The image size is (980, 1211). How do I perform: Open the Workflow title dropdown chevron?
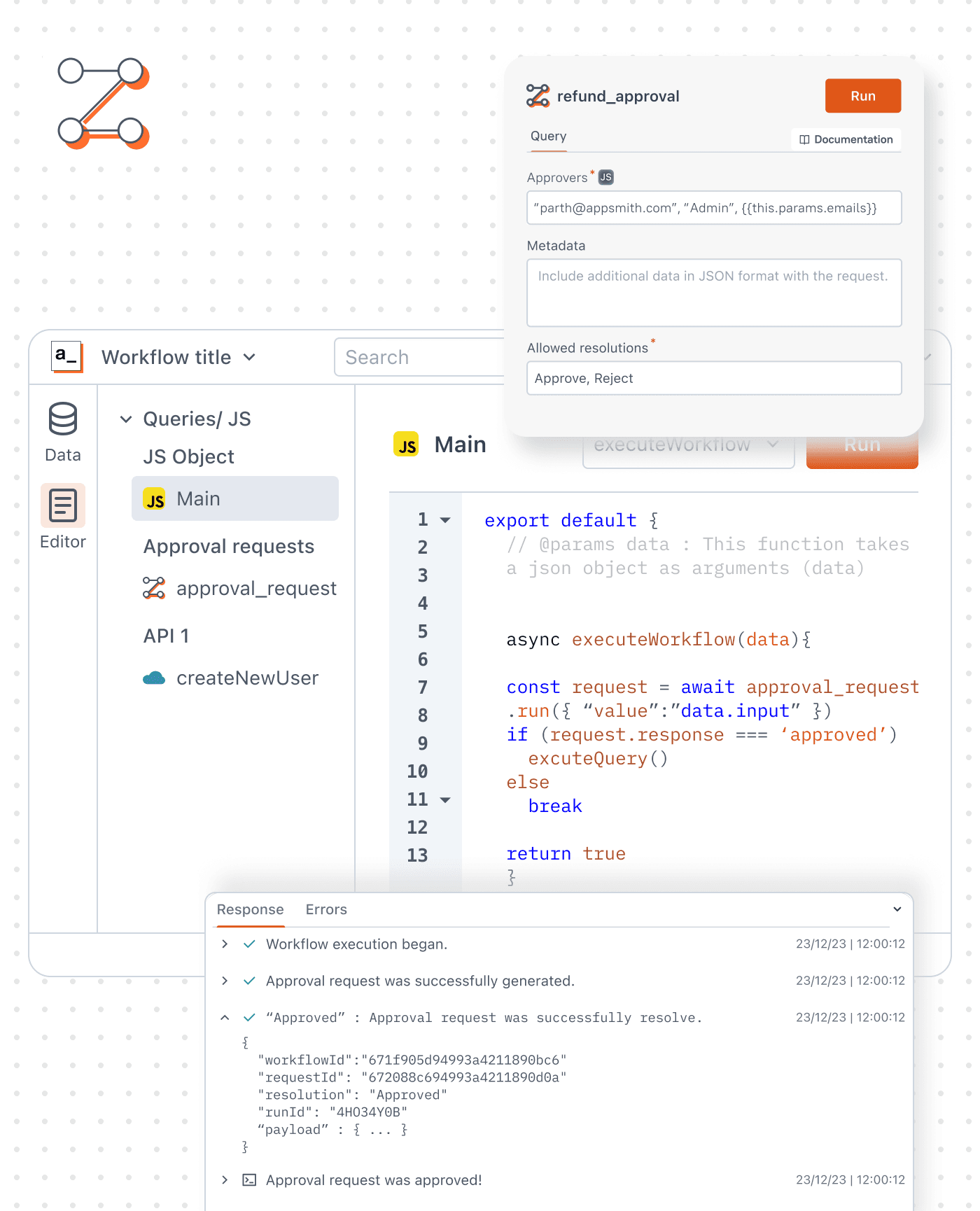click(249, 357)
